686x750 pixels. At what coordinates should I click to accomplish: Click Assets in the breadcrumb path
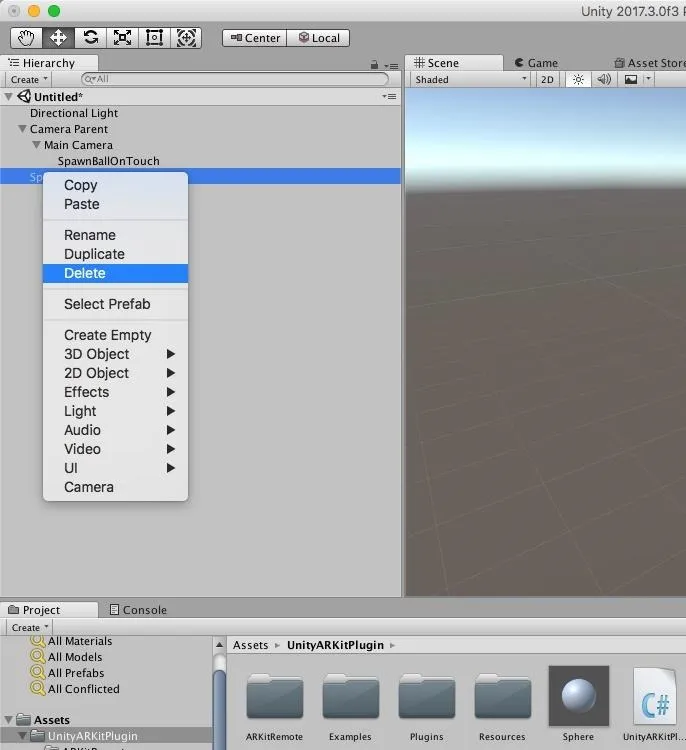[x=250, y=645]
